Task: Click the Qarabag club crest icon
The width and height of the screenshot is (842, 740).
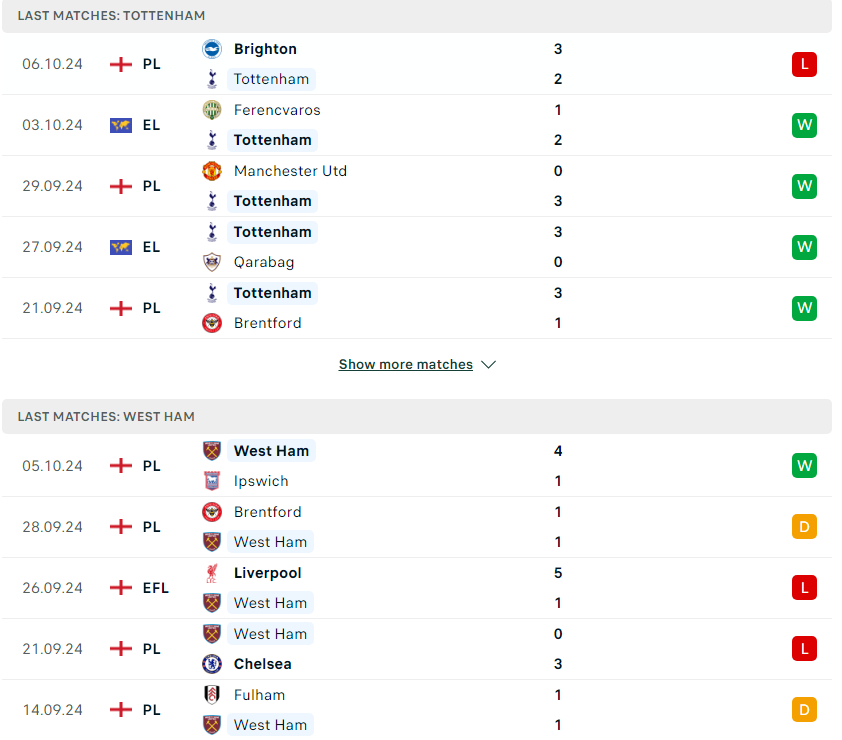Action: (212, 262)
